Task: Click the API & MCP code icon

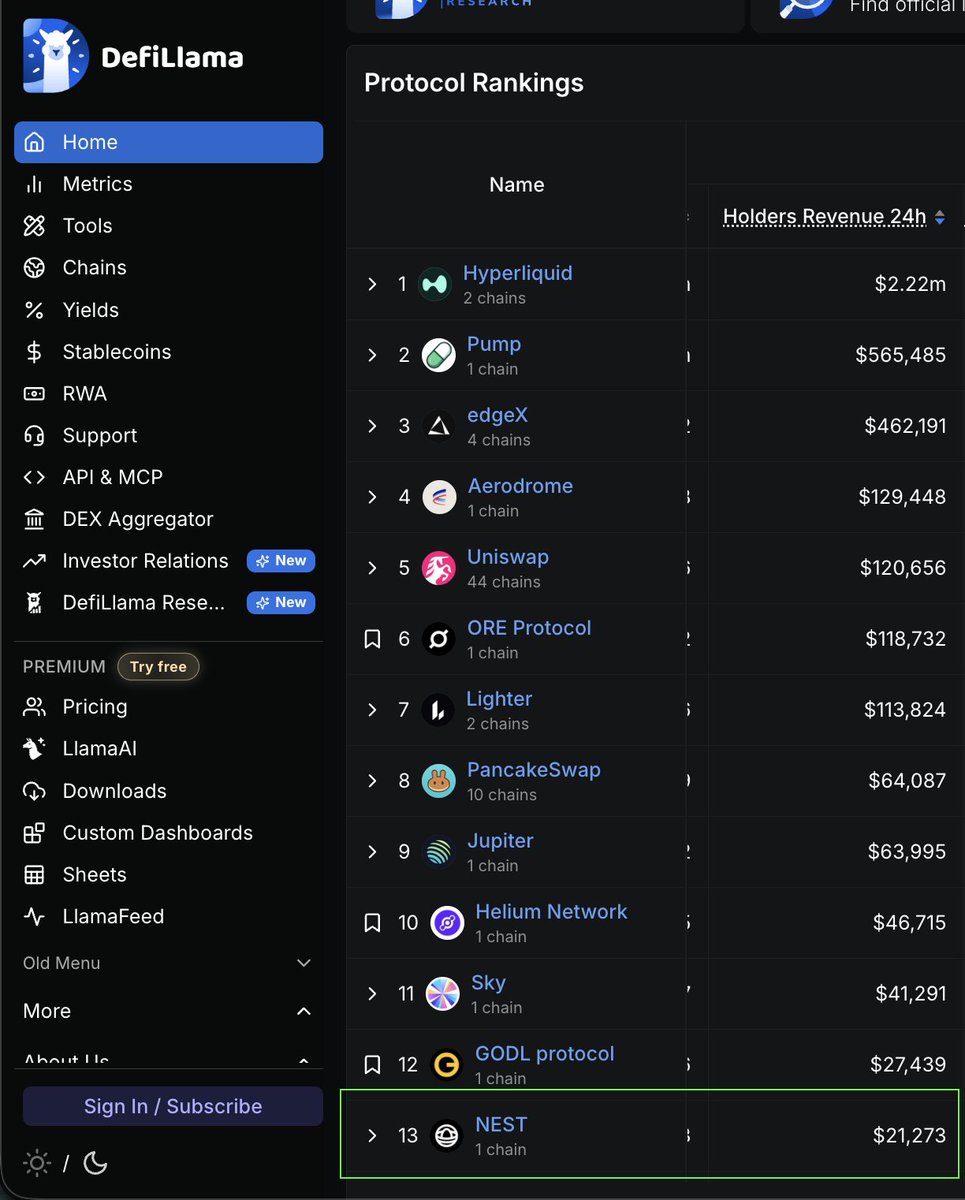Action: click(x=34, y=478)
